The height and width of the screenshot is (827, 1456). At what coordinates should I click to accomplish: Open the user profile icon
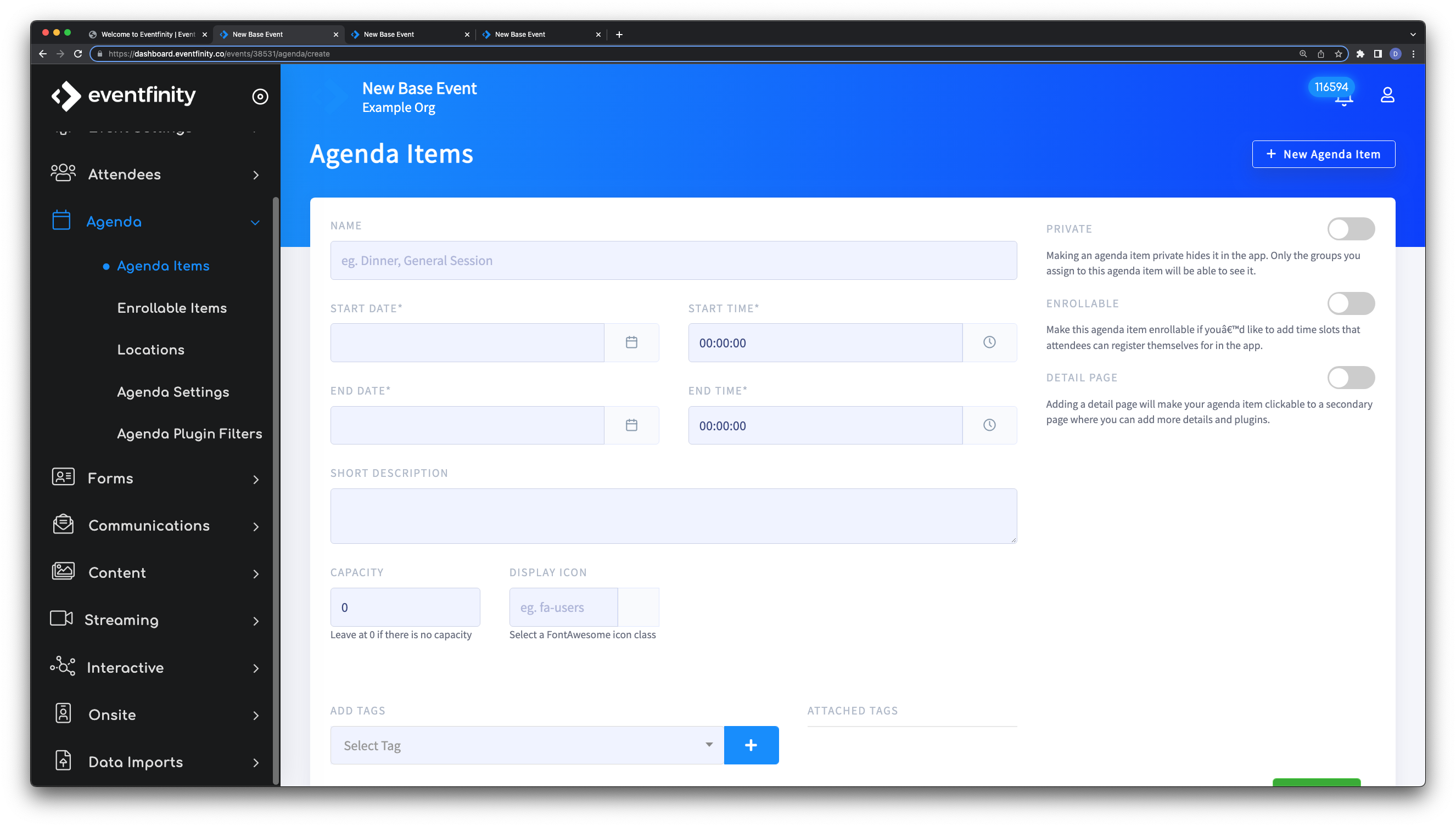(1387, 95)
